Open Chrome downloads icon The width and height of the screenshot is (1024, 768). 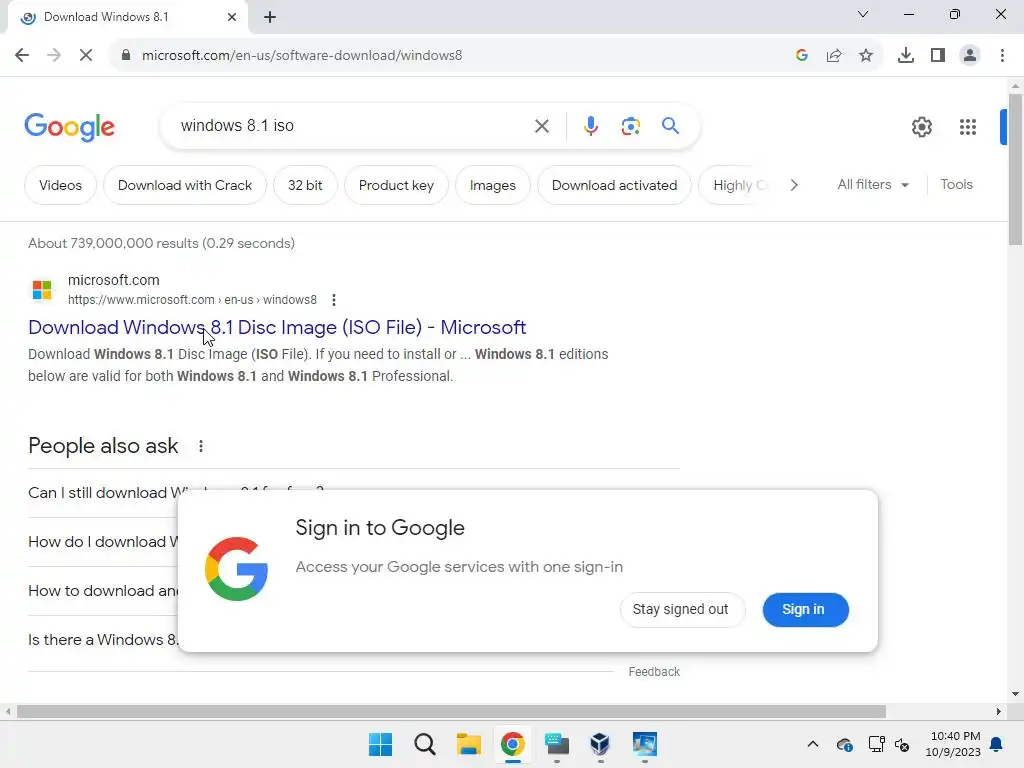(905, 56)
